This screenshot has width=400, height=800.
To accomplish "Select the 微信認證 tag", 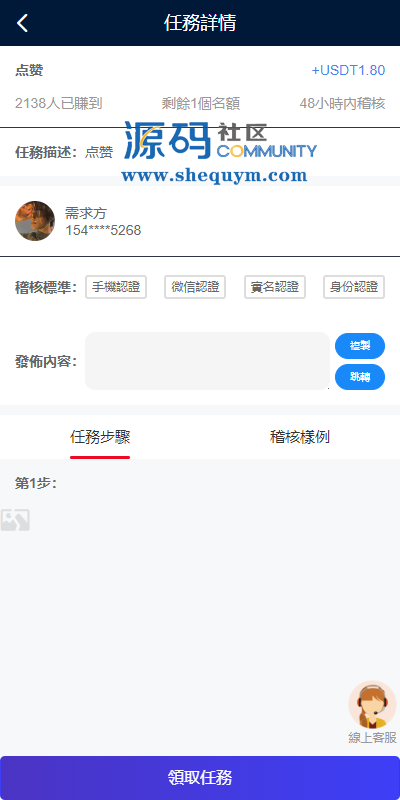I will click(195, 287).
